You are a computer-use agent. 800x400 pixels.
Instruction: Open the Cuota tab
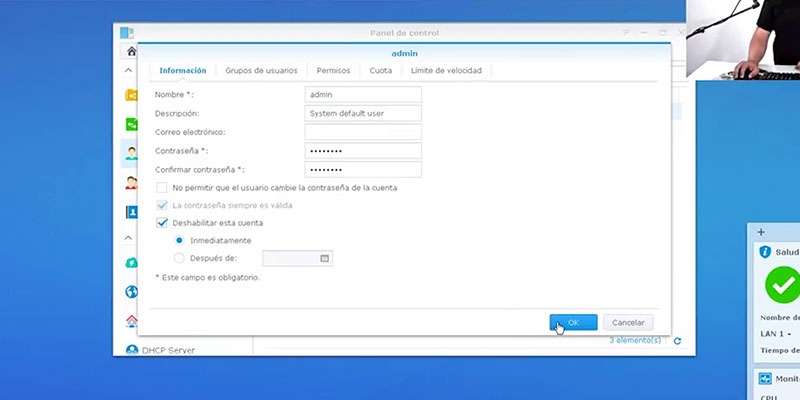pyautogui.click(x=381, y=70)
